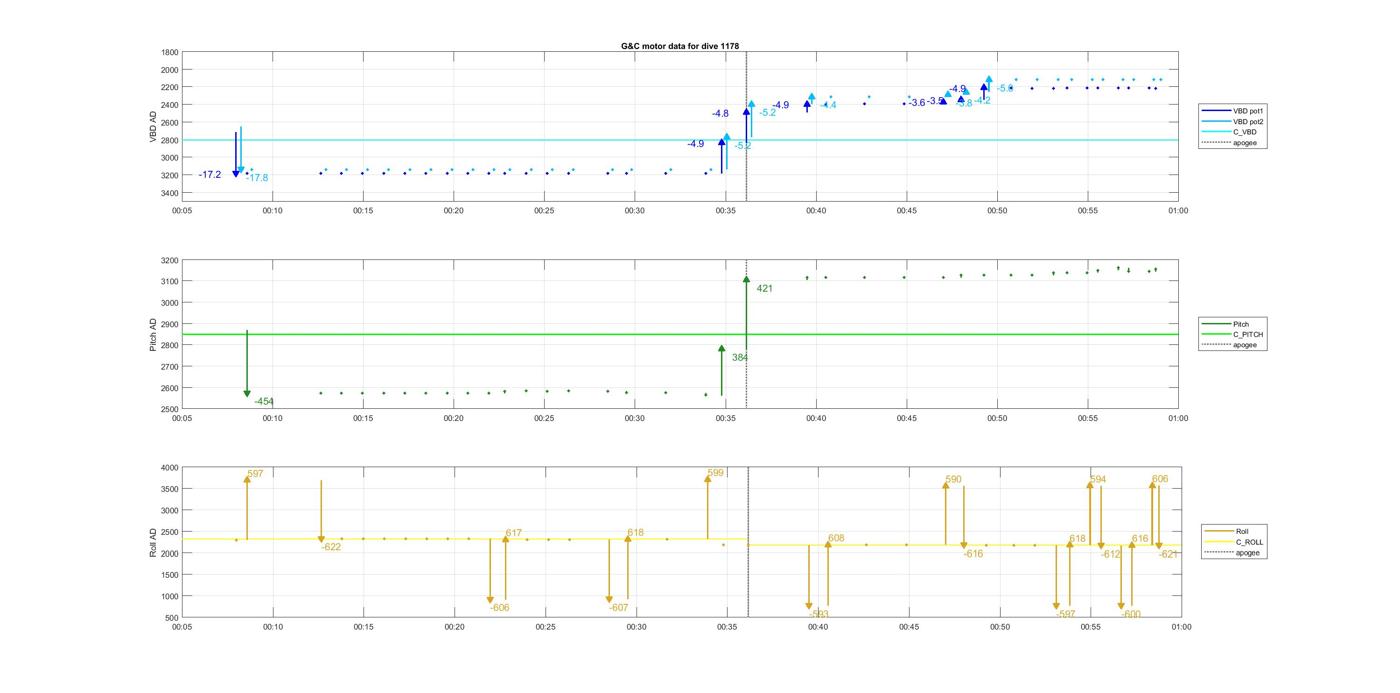
Task: Click the "-597" roll data label
Action: [1065, 614]
